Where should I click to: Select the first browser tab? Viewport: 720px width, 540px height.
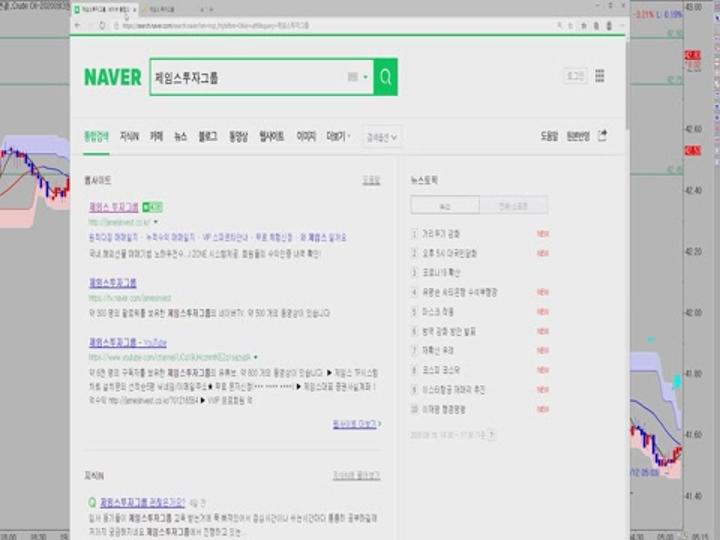(104, 9)
